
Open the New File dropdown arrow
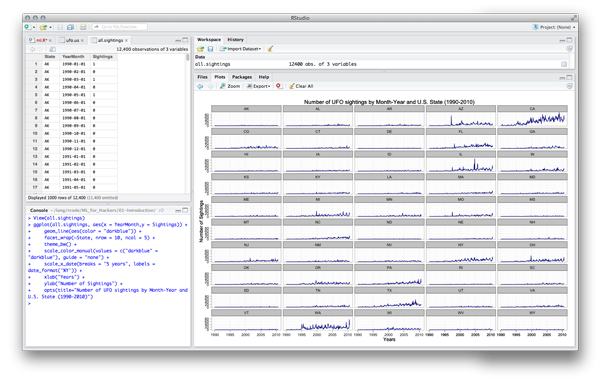34,28
